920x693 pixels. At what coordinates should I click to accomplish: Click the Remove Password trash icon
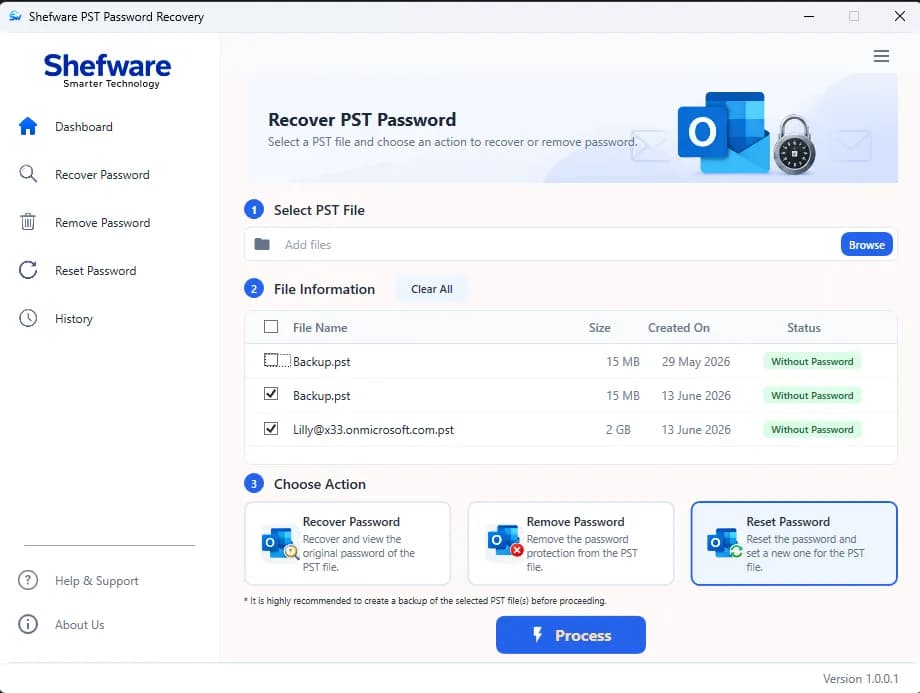point(28,222)
